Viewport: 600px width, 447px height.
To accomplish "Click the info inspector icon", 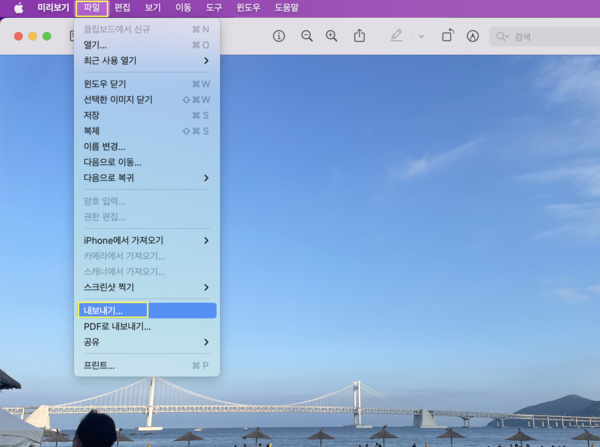I will click(x=279, y=36).
